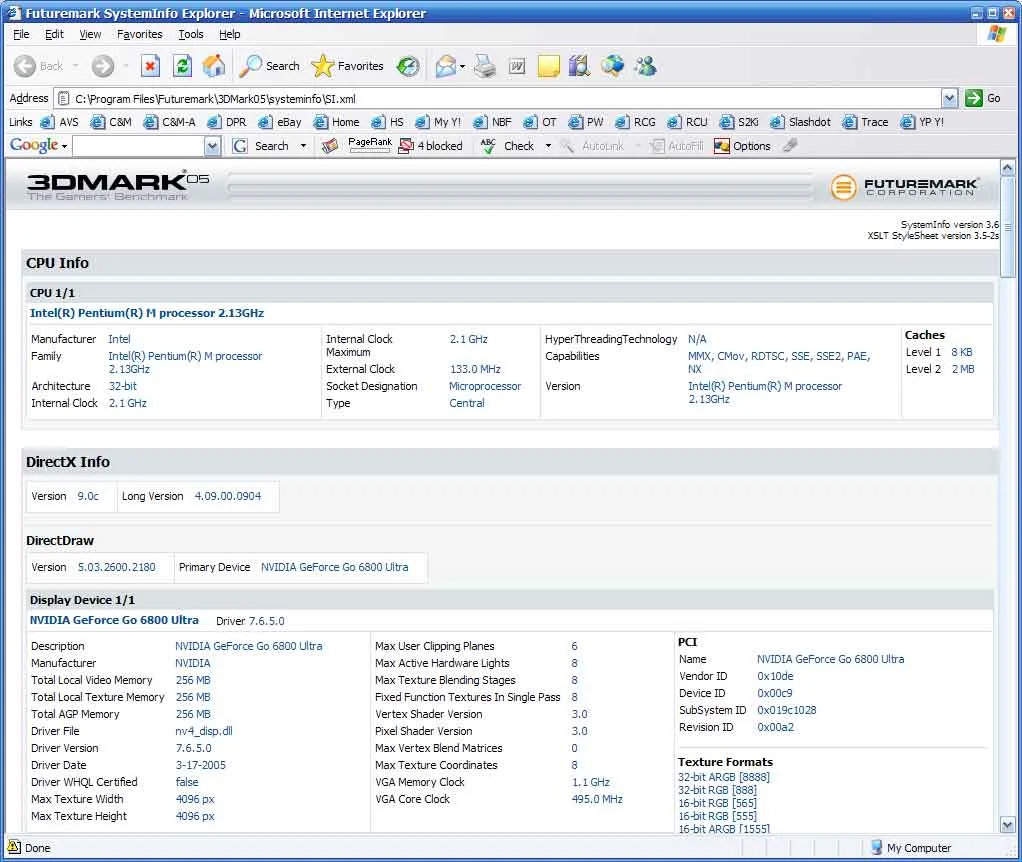1022x862 pixels.
Task: Open the History icon in toolbar
Action: coord(408,67)
